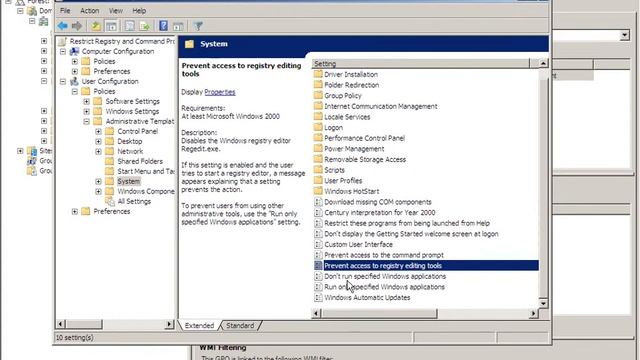Viewport: 640px width, 360px height.
Task: Select 'Don't run specified Windows applications'
Action: click(x=385, y=276)
